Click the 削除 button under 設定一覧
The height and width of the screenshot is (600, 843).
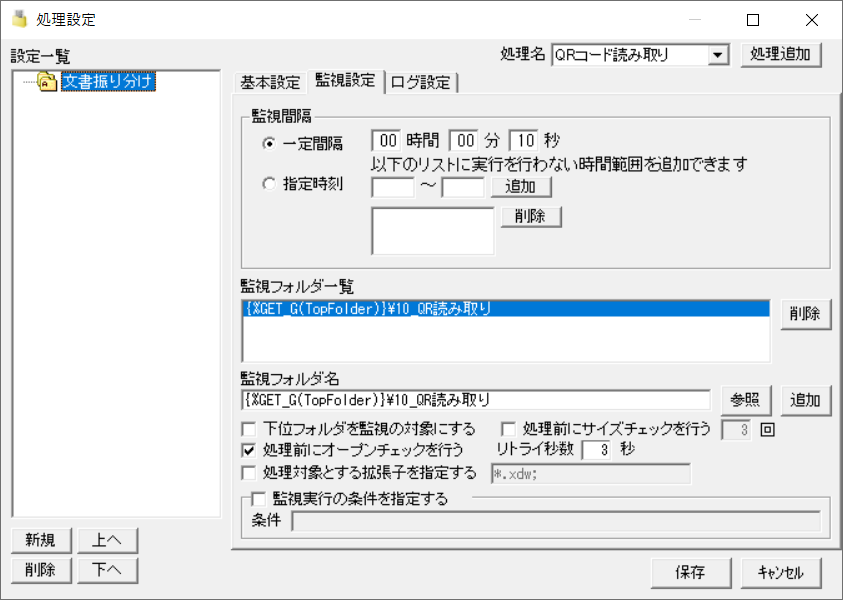[x=41, y=570]
